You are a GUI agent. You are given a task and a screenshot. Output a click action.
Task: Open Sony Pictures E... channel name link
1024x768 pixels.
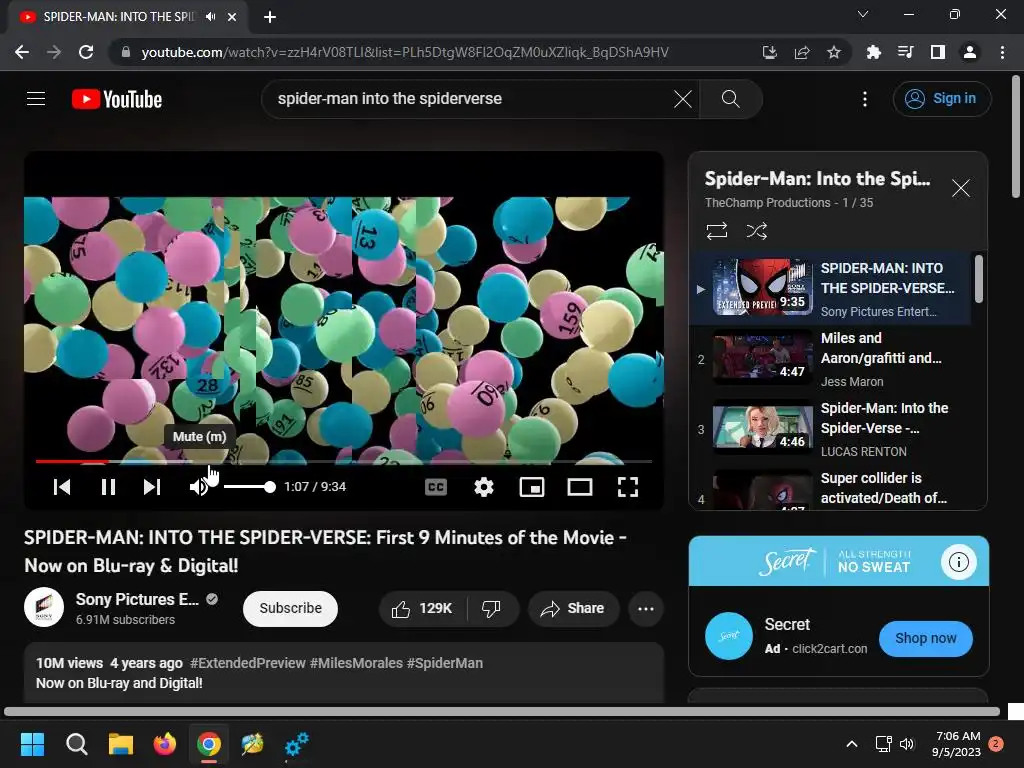[137, 599]
